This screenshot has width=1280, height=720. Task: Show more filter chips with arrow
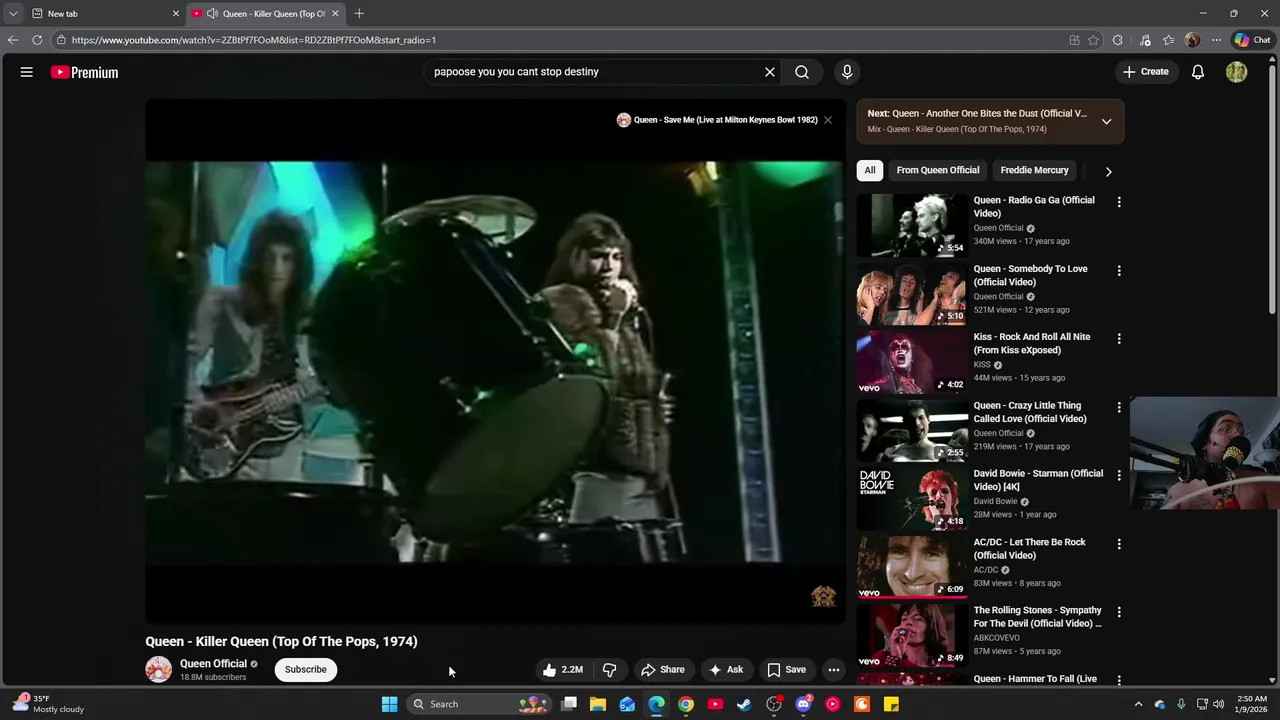click(x=1108, y=171)
